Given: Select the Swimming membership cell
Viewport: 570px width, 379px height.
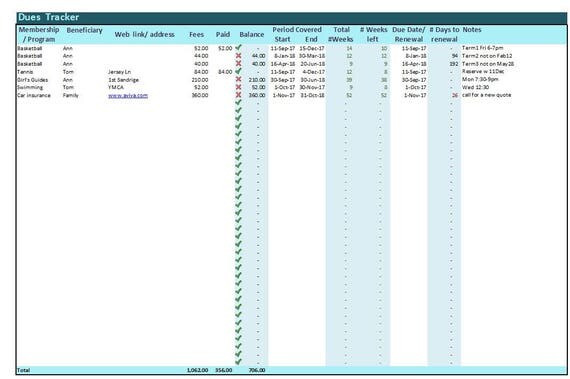Looking at the screenshot, I should [x=30, y=87].
